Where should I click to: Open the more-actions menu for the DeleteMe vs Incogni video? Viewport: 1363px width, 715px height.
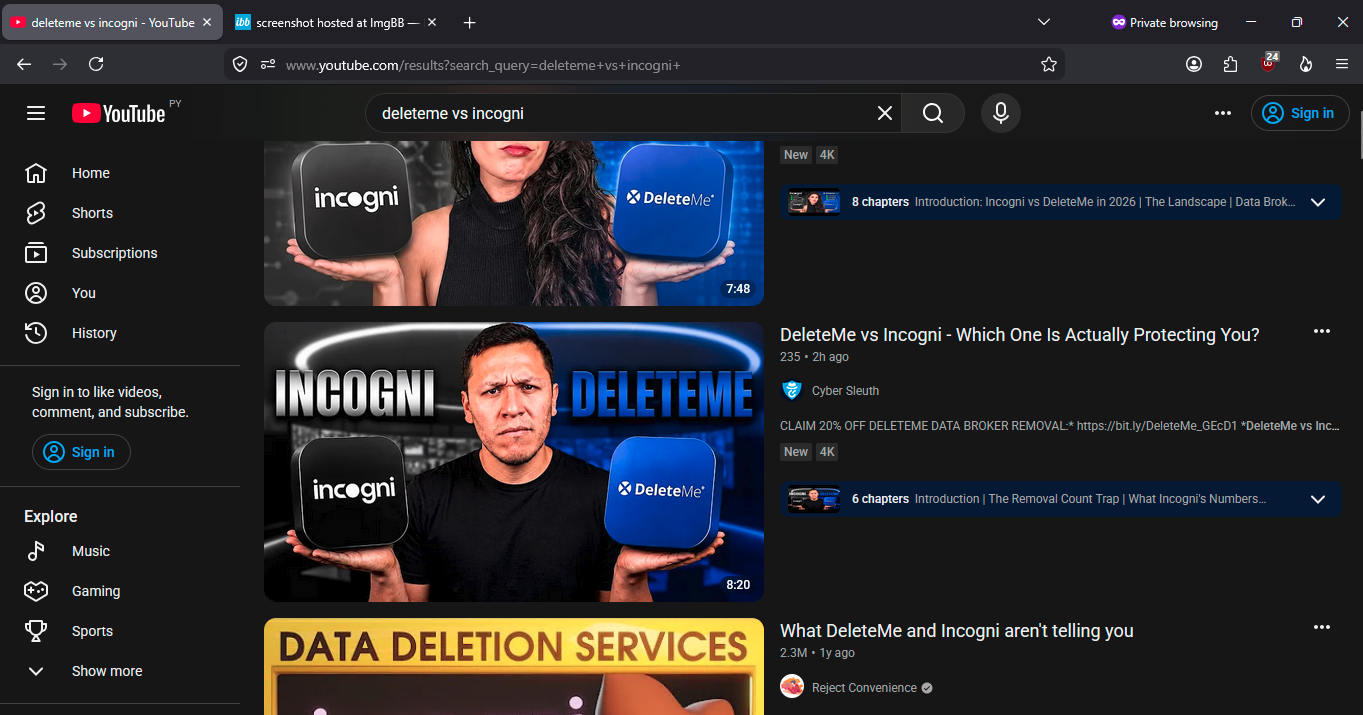[1322, 331]
